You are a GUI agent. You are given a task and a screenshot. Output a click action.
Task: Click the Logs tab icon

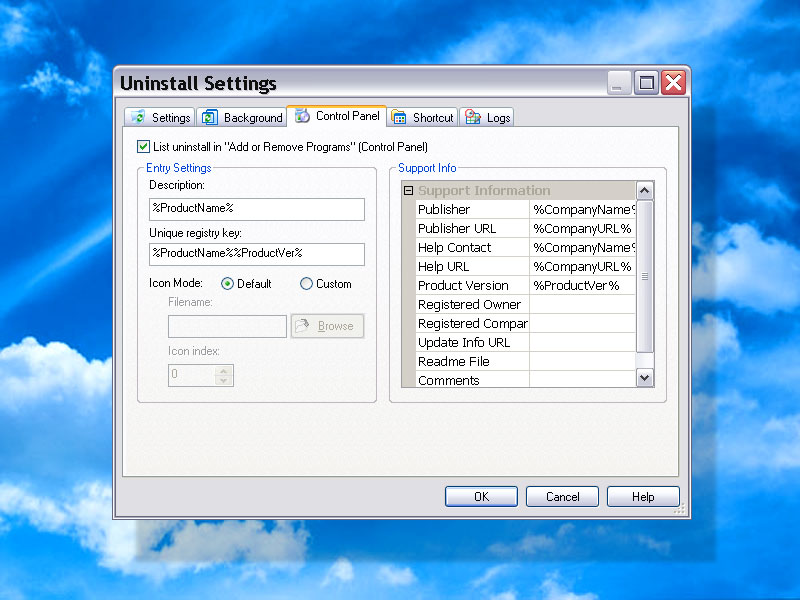pyautogui.click(x=472, y=117)
